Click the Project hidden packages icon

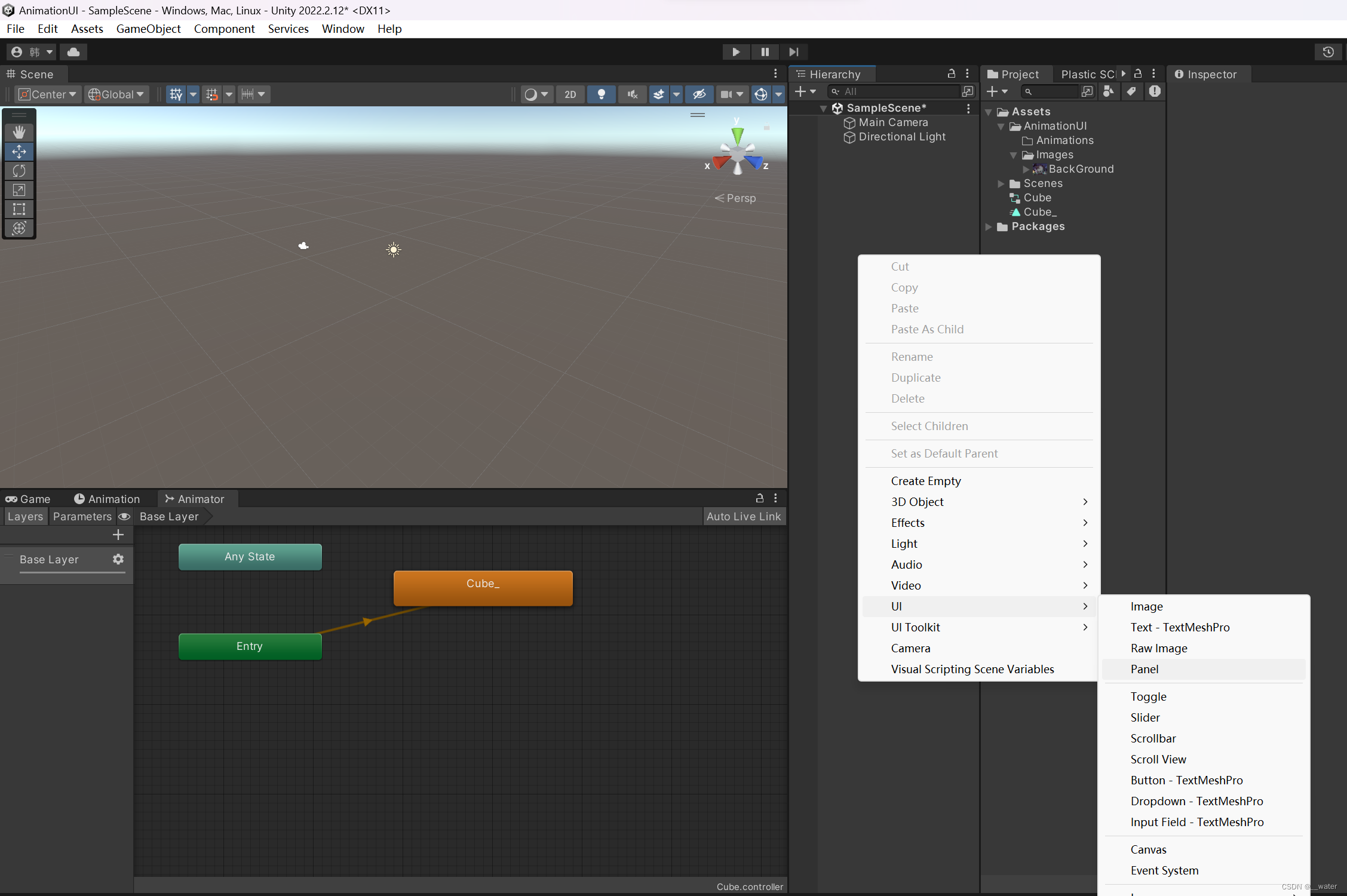(1155, 91)
